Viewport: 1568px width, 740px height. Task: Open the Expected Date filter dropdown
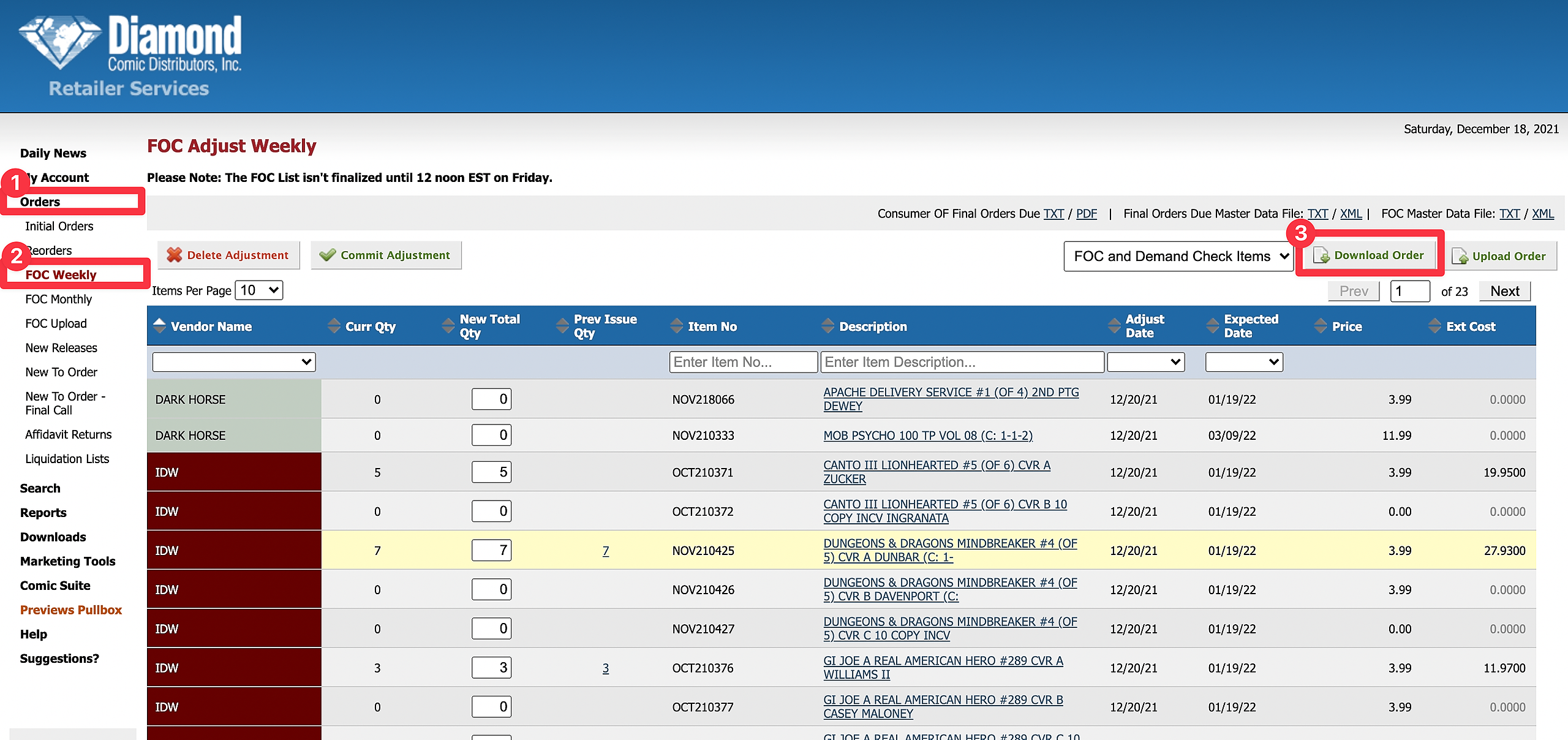(x=1244, y=362)
